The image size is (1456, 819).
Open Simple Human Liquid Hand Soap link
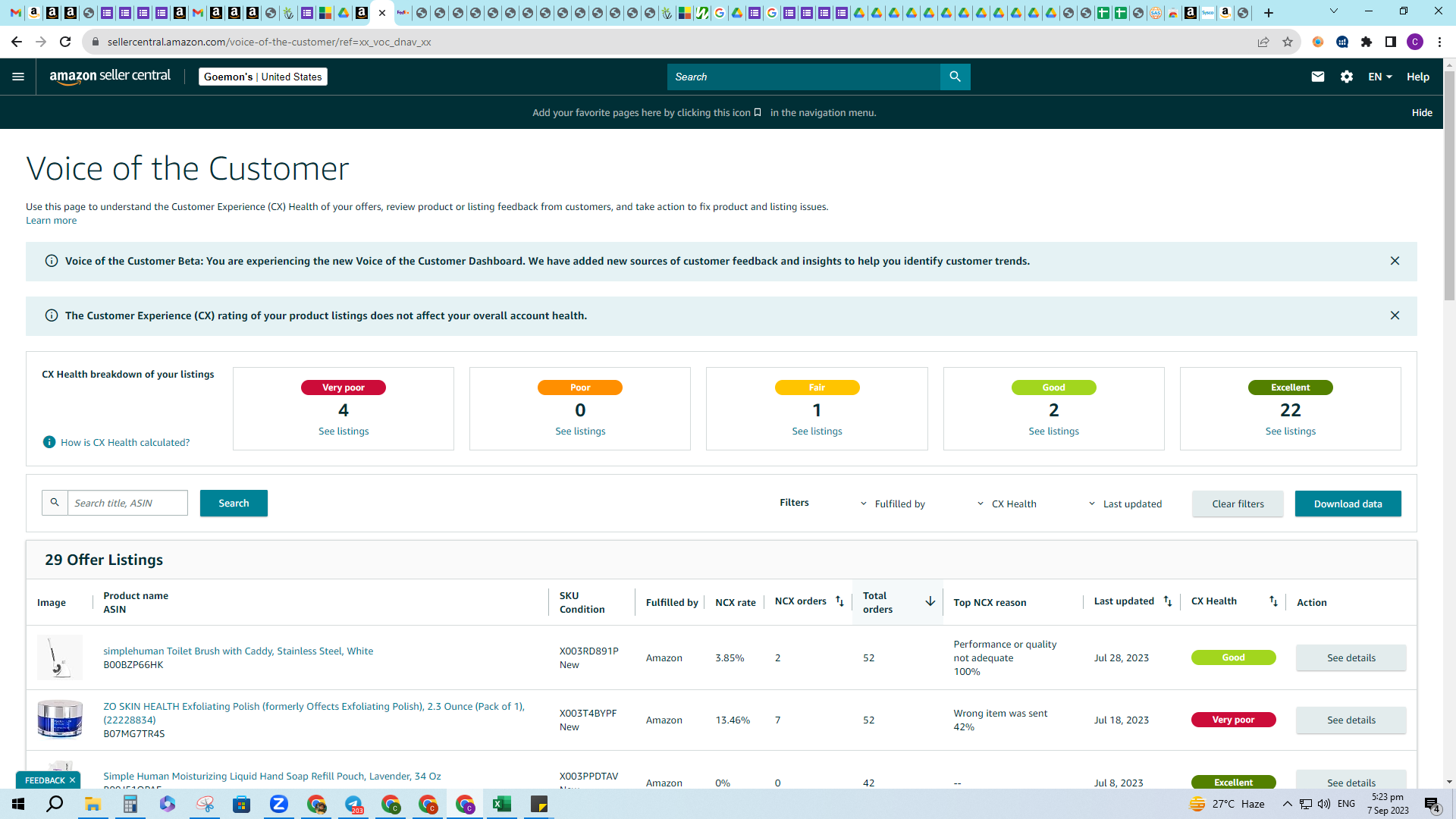[x=272, y=776]
